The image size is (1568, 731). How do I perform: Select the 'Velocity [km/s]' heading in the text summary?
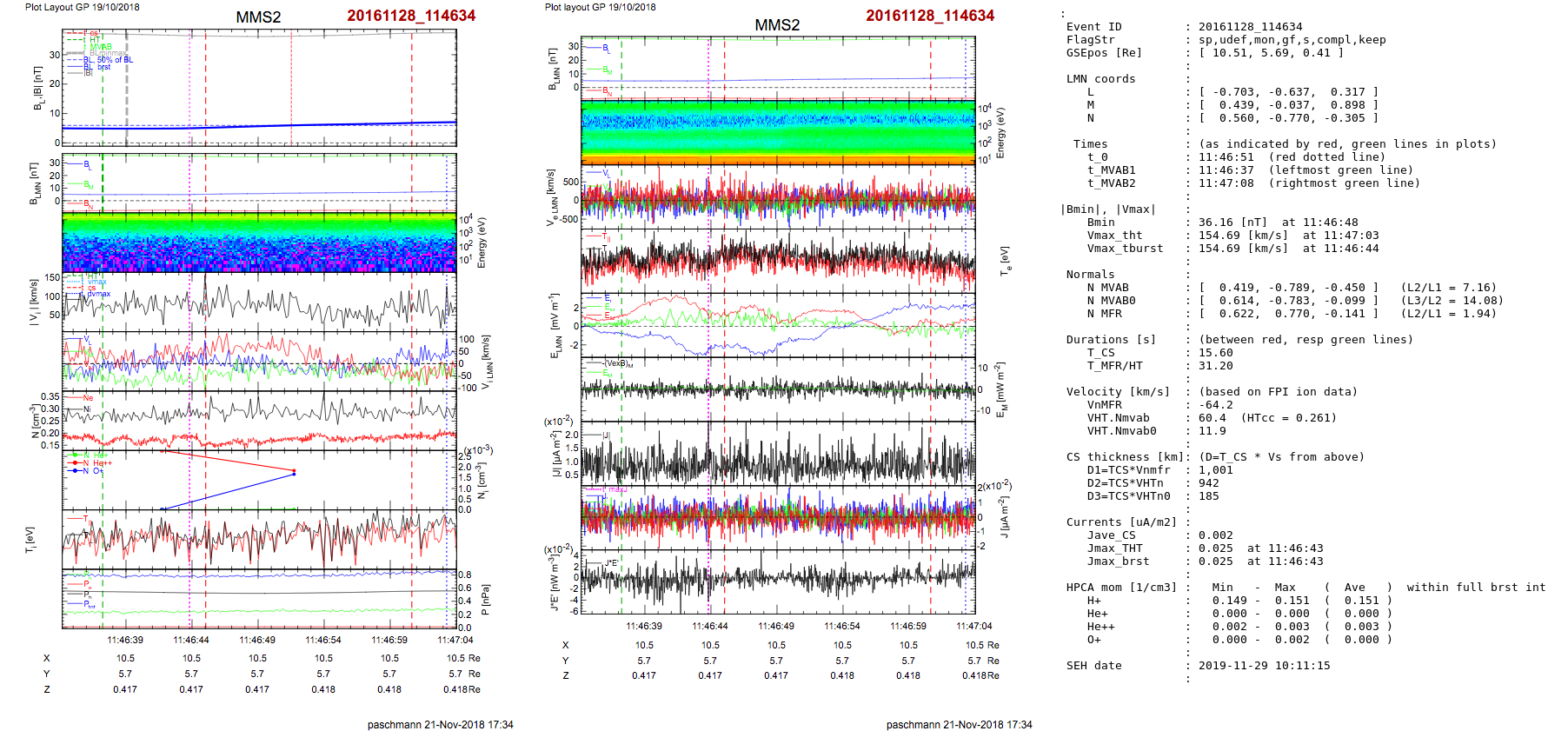coord(1118,392)
